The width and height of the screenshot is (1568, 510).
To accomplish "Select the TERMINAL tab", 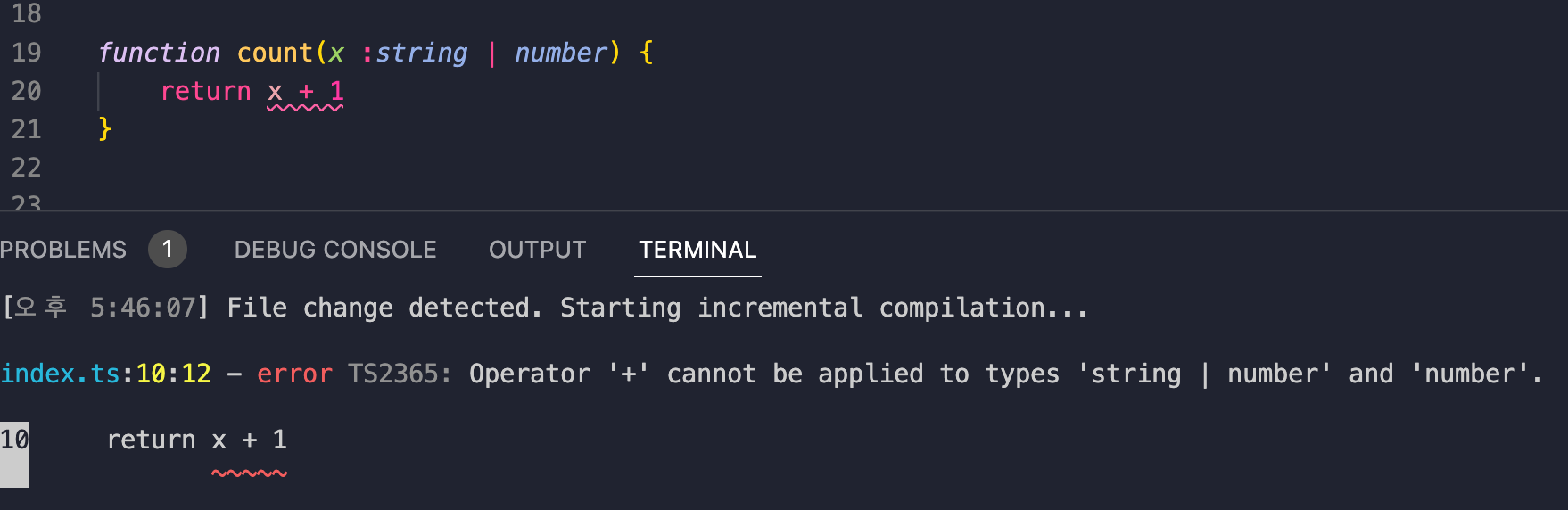I will click(697, 250).
